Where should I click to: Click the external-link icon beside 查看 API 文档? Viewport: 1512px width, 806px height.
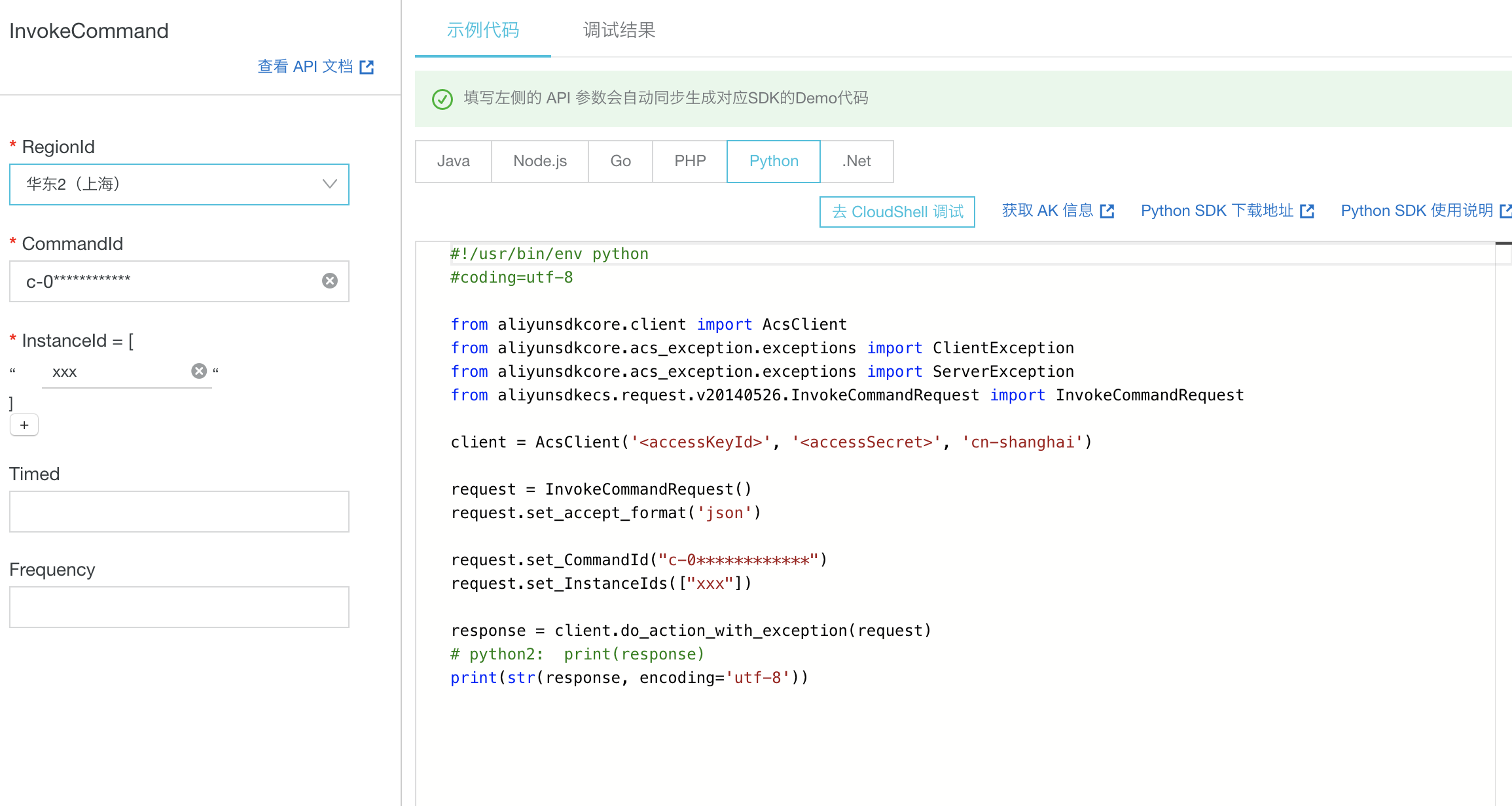pyautogui.click(x=367, y=67)
